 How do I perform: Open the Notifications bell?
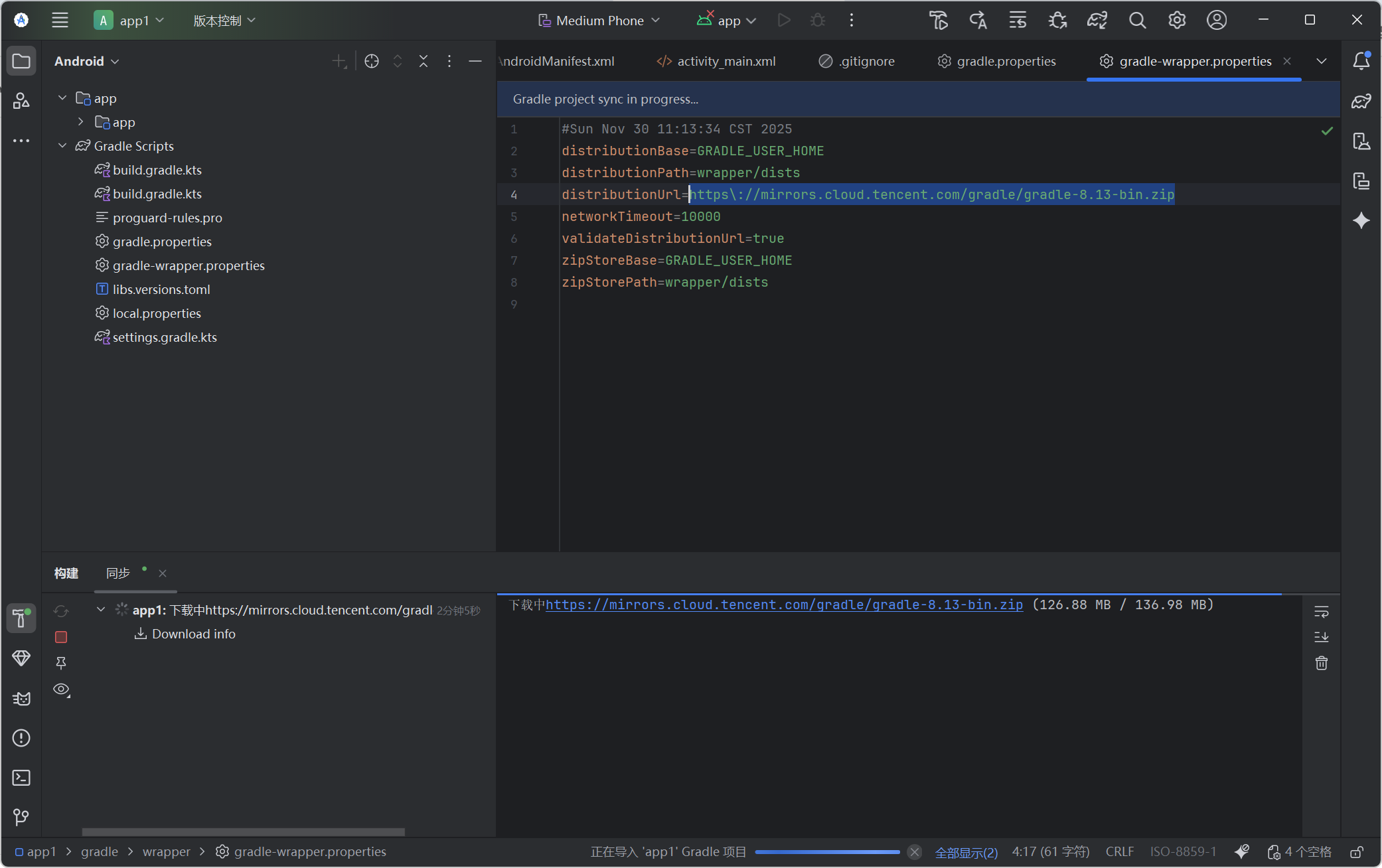coord(1361,60)
